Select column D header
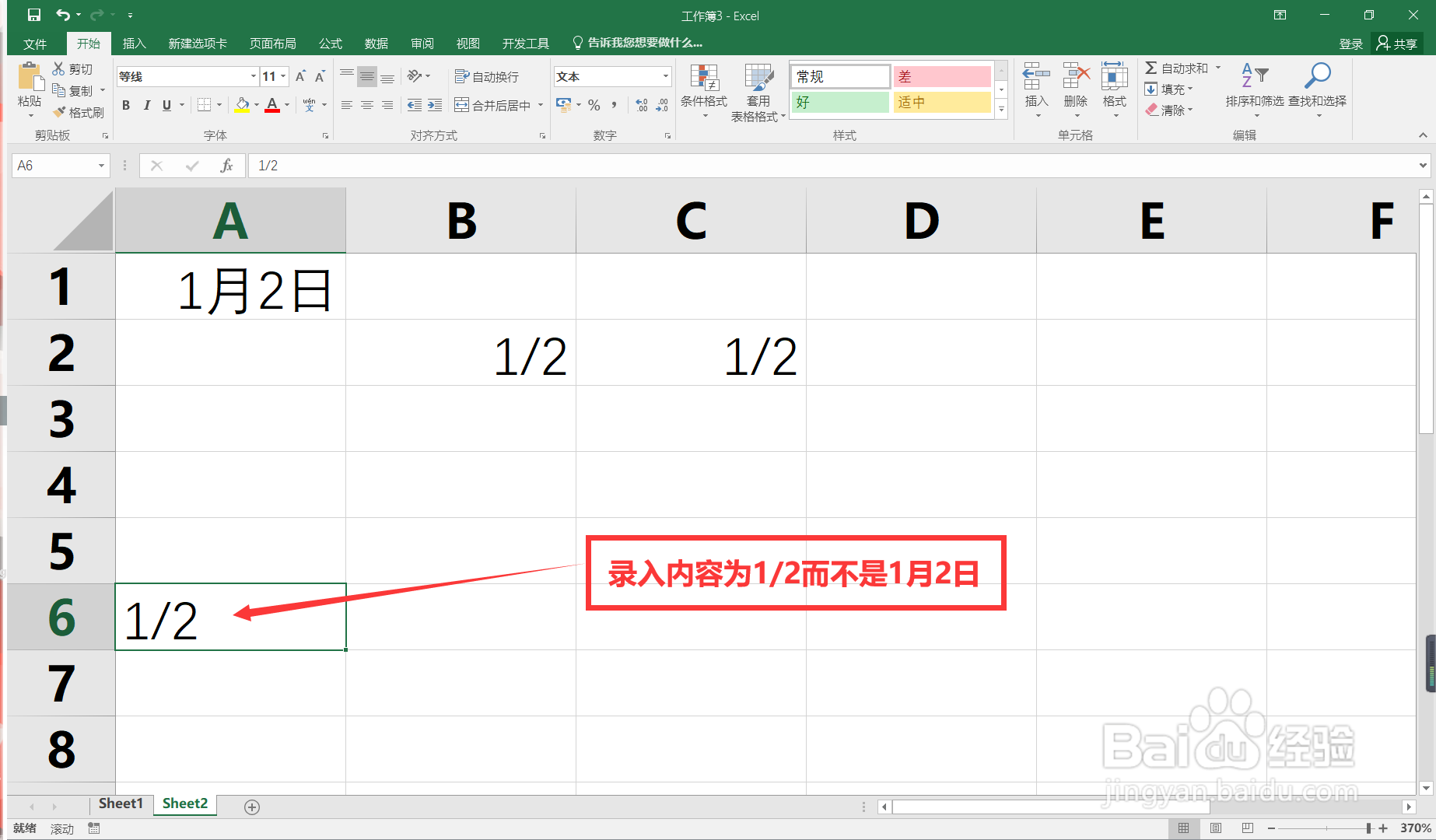The width and height of the screenshot is (1436, 840). tap(921, 221)
